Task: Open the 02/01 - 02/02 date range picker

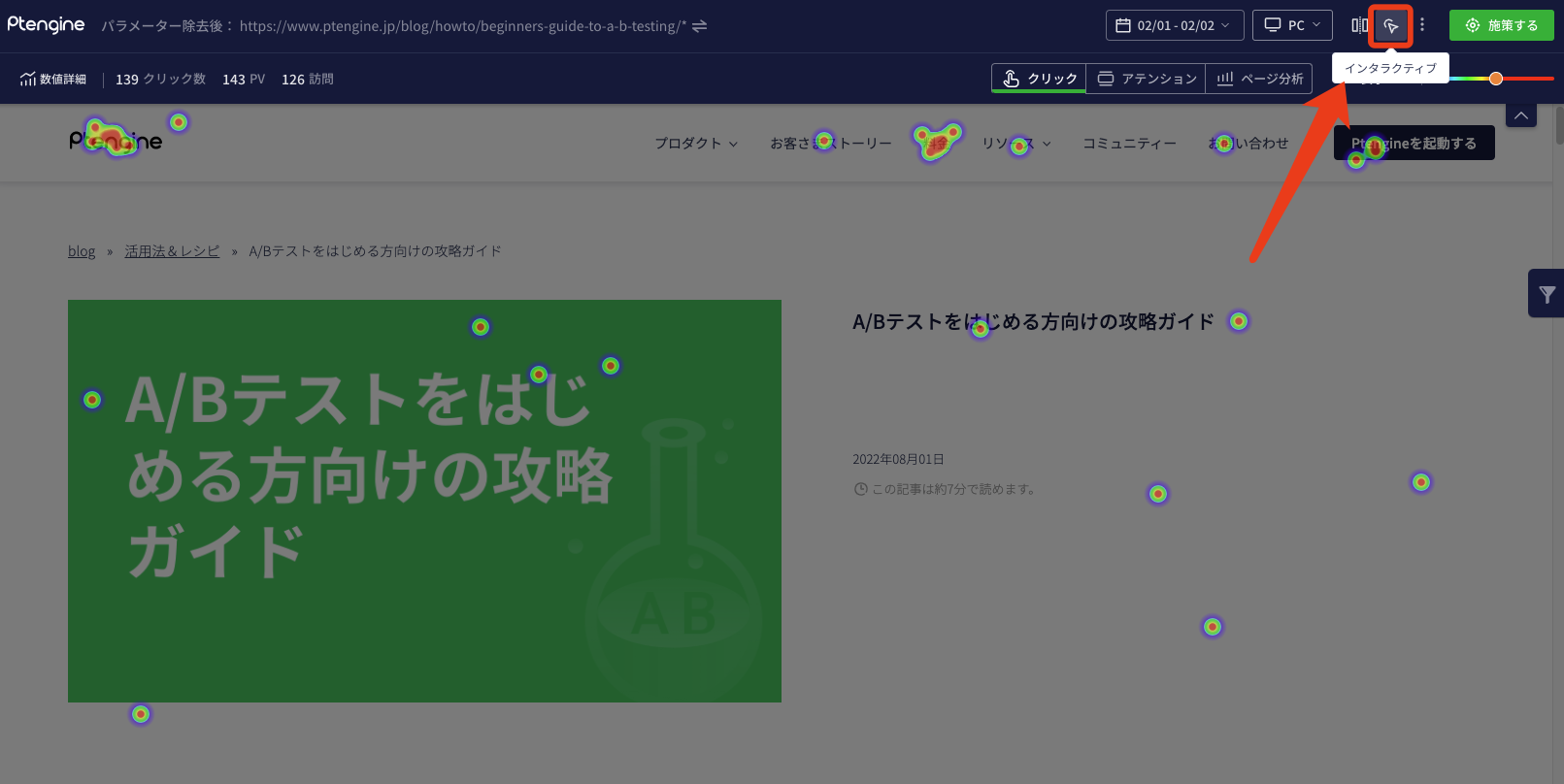Action: coord(1174,25)
